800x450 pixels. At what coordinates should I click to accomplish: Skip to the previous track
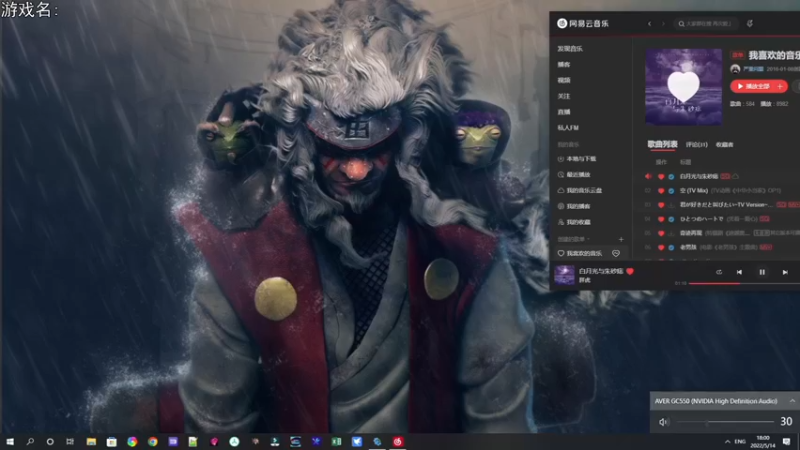pos(739,272)
